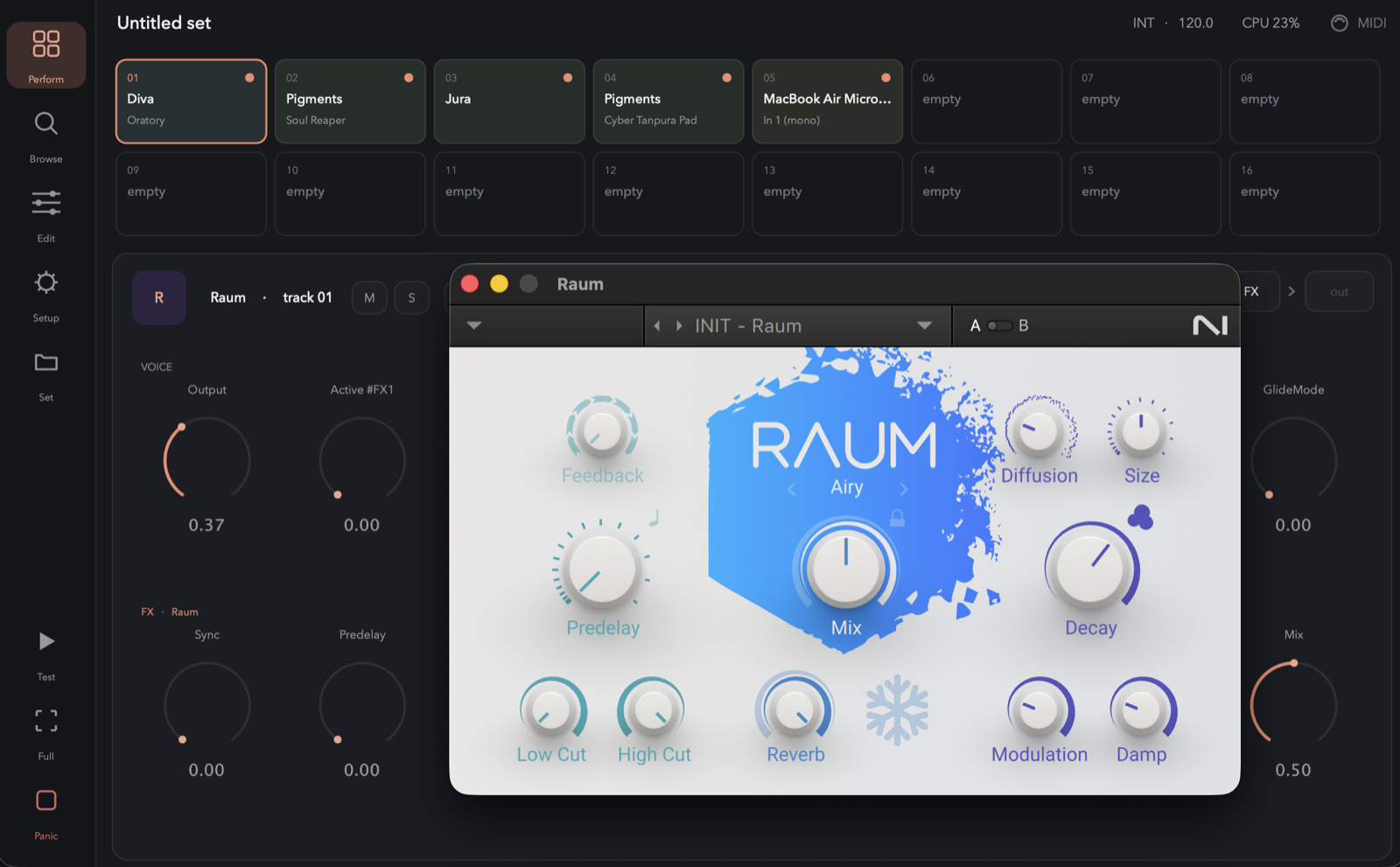Image resolution: width=1400 pixels, height=867 pixels.
Task: Click the Raum Mix knob
Action: 846,569
